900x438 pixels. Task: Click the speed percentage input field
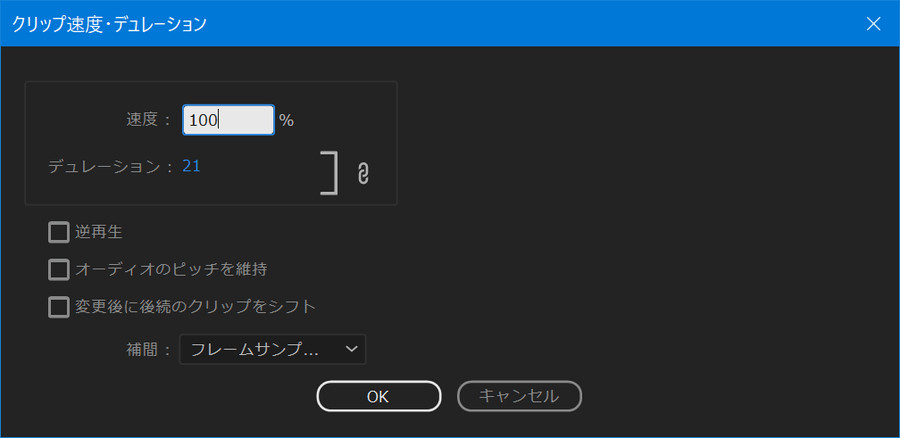[228, 120]
